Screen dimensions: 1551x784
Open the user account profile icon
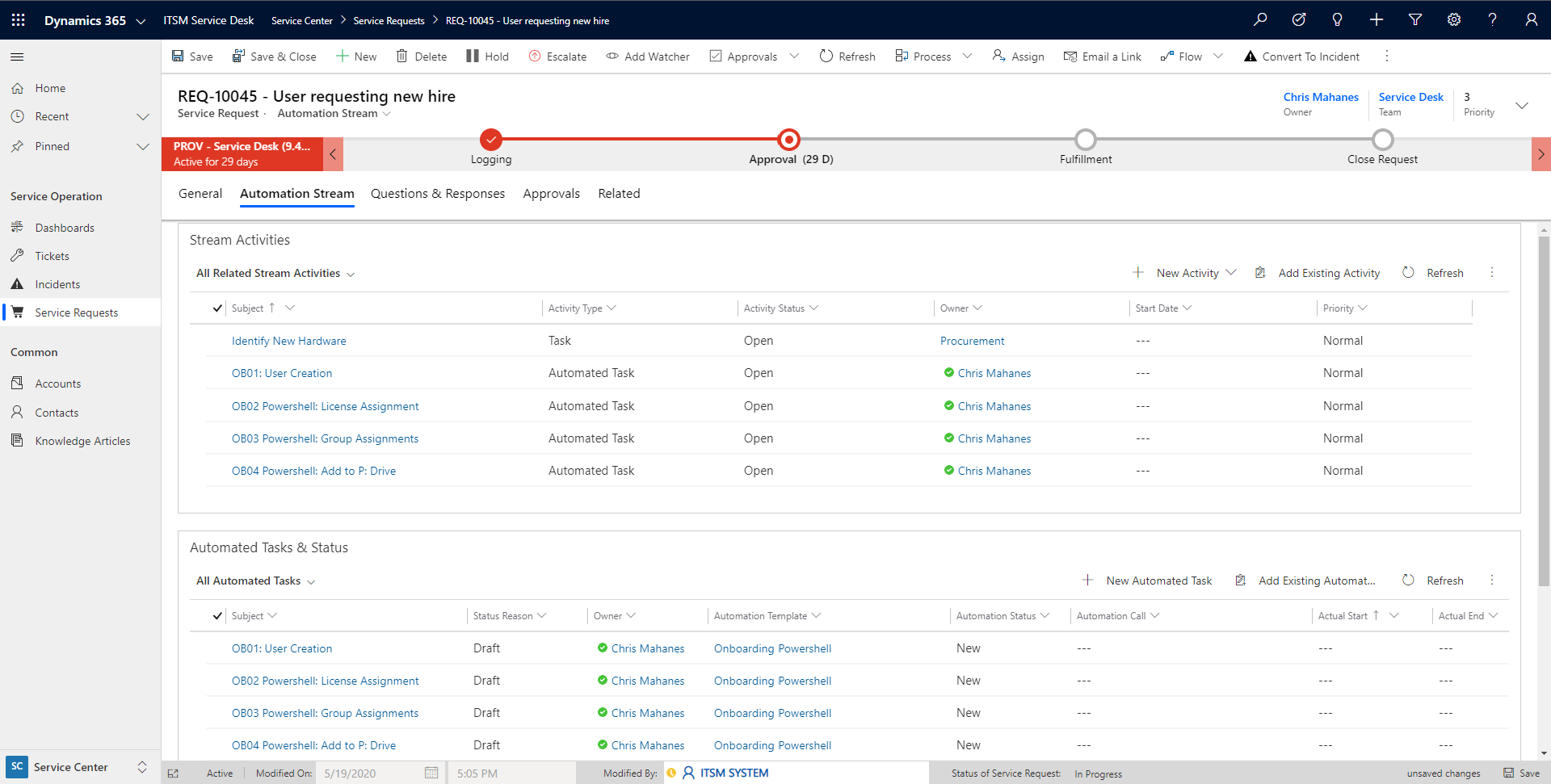[x=1532, y=20]
